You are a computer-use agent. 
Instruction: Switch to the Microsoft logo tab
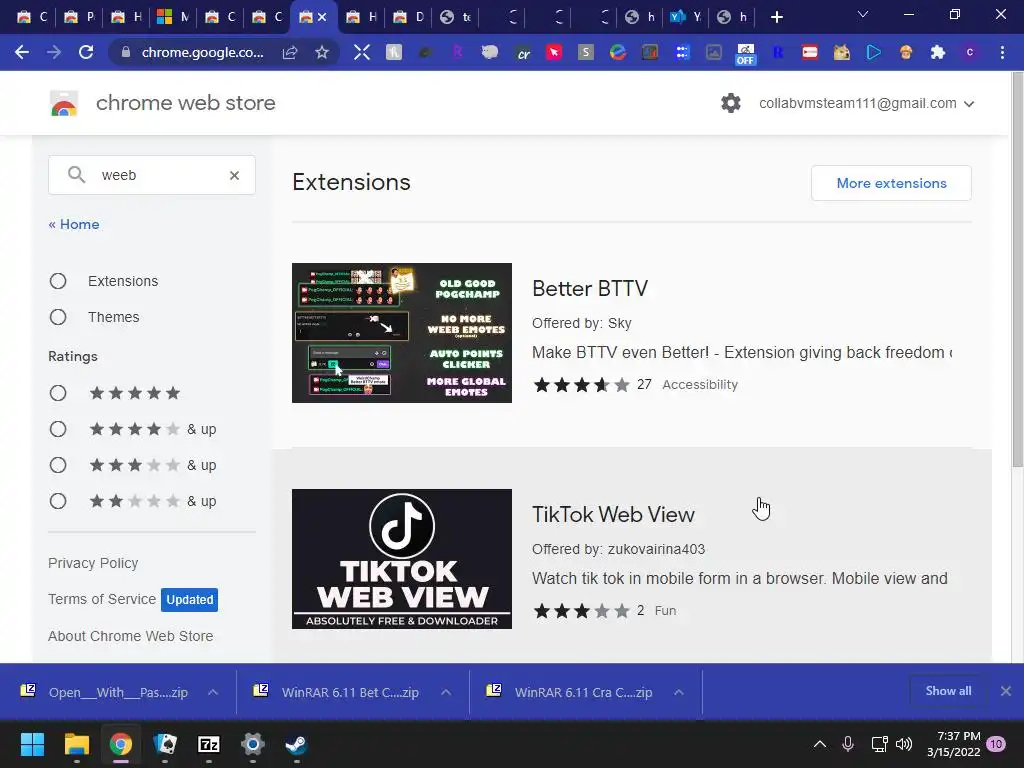(x=172, y=17)
